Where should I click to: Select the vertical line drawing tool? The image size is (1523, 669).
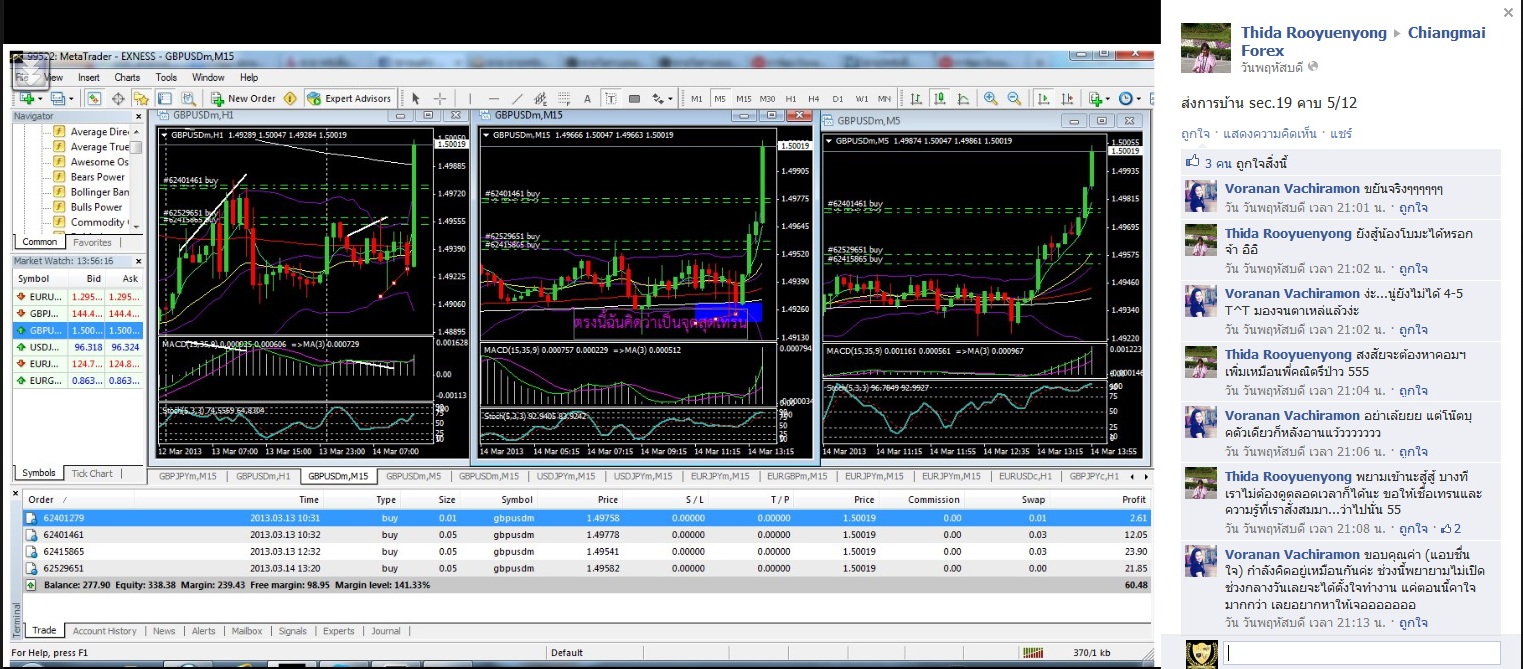468,98
